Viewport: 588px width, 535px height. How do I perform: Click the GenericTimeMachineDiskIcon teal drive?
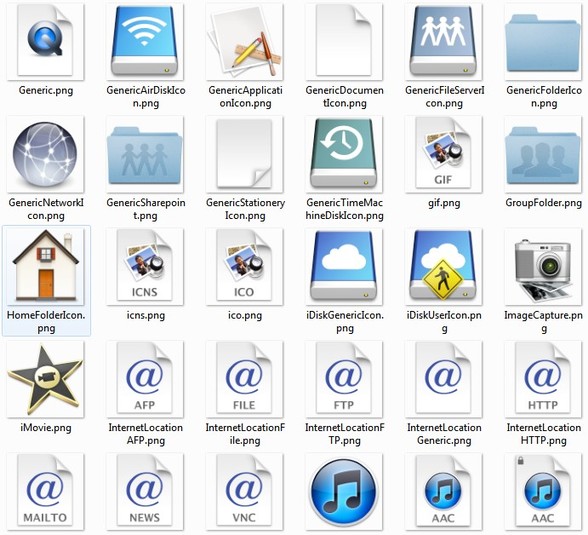(344, 154)
